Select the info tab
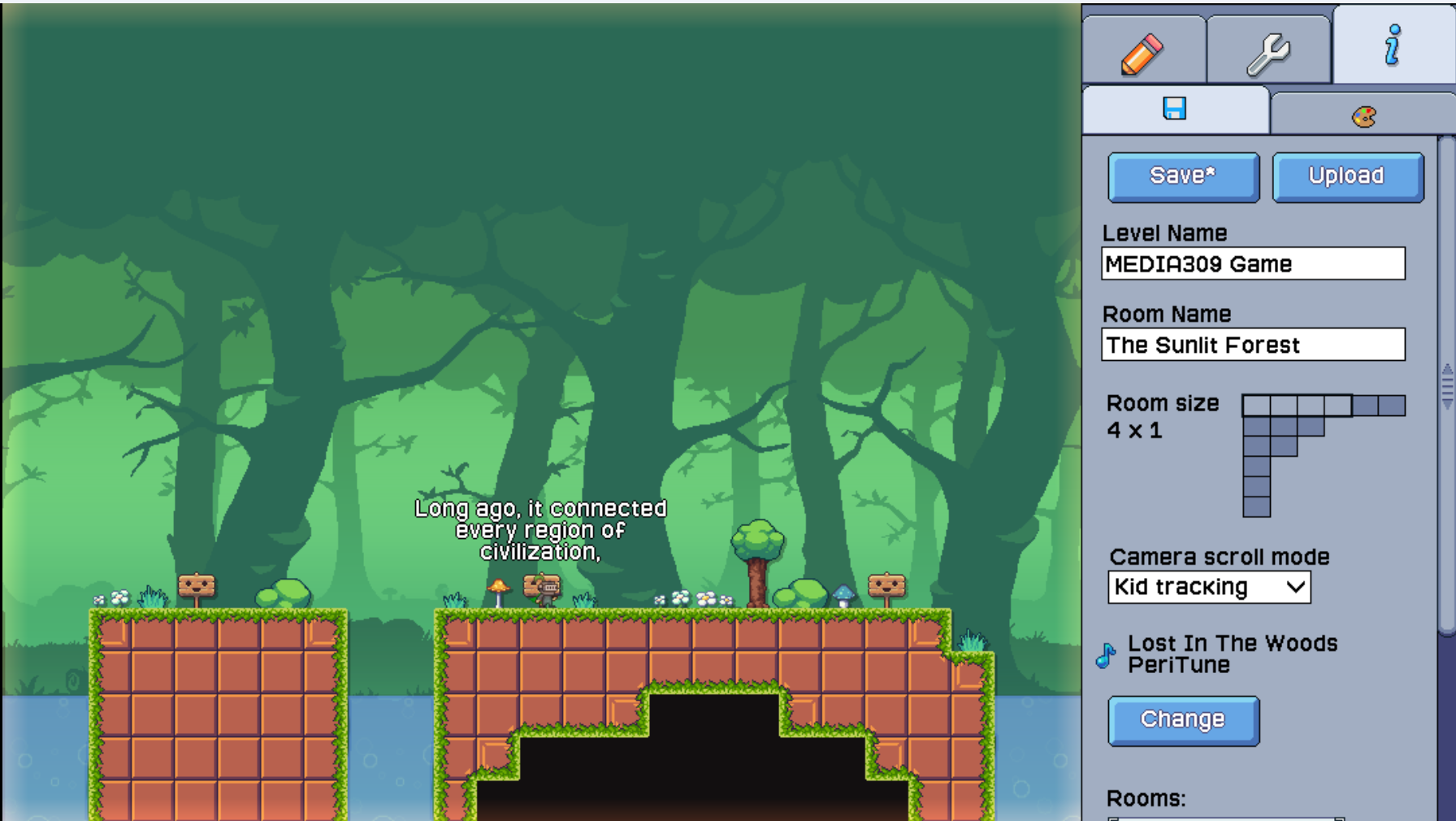1456x821 pixels. (1393, 45)
